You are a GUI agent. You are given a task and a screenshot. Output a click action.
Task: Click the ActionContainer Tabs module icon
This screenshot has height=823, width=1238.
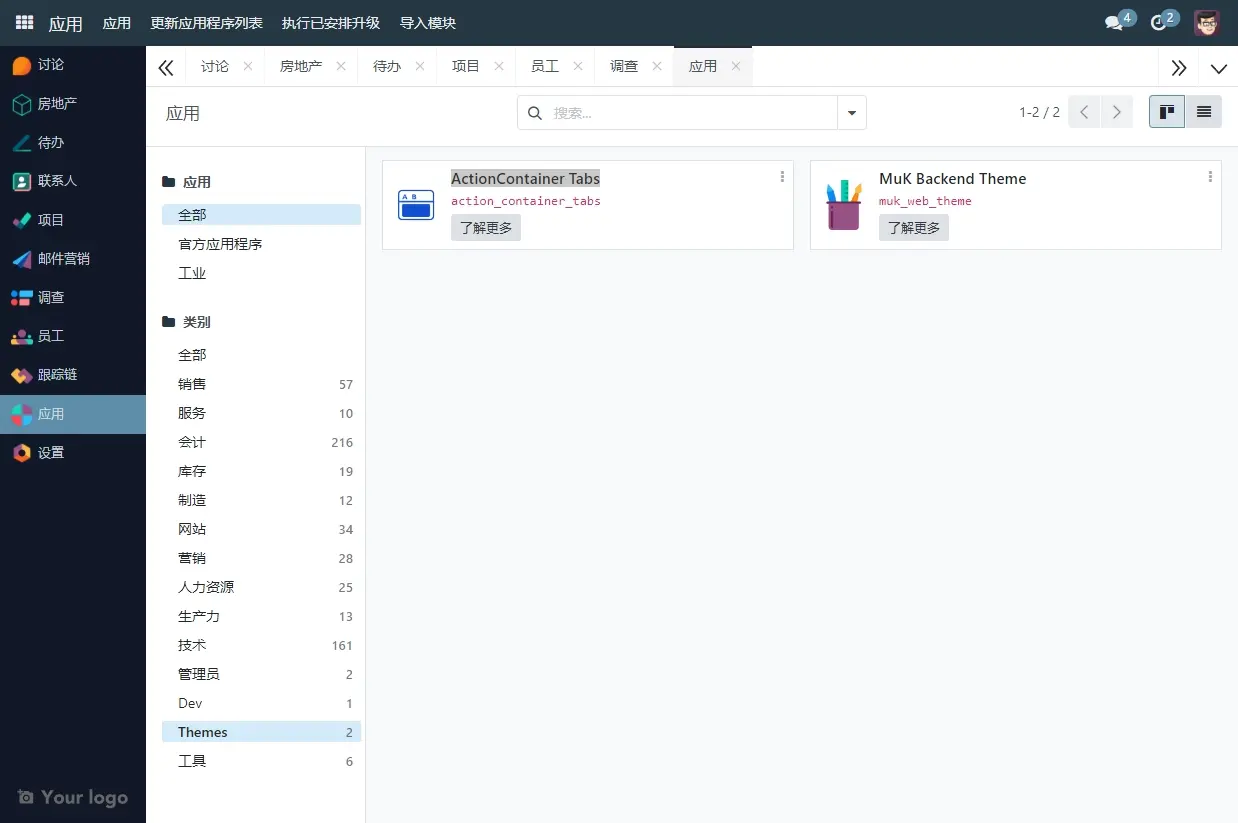416,205
